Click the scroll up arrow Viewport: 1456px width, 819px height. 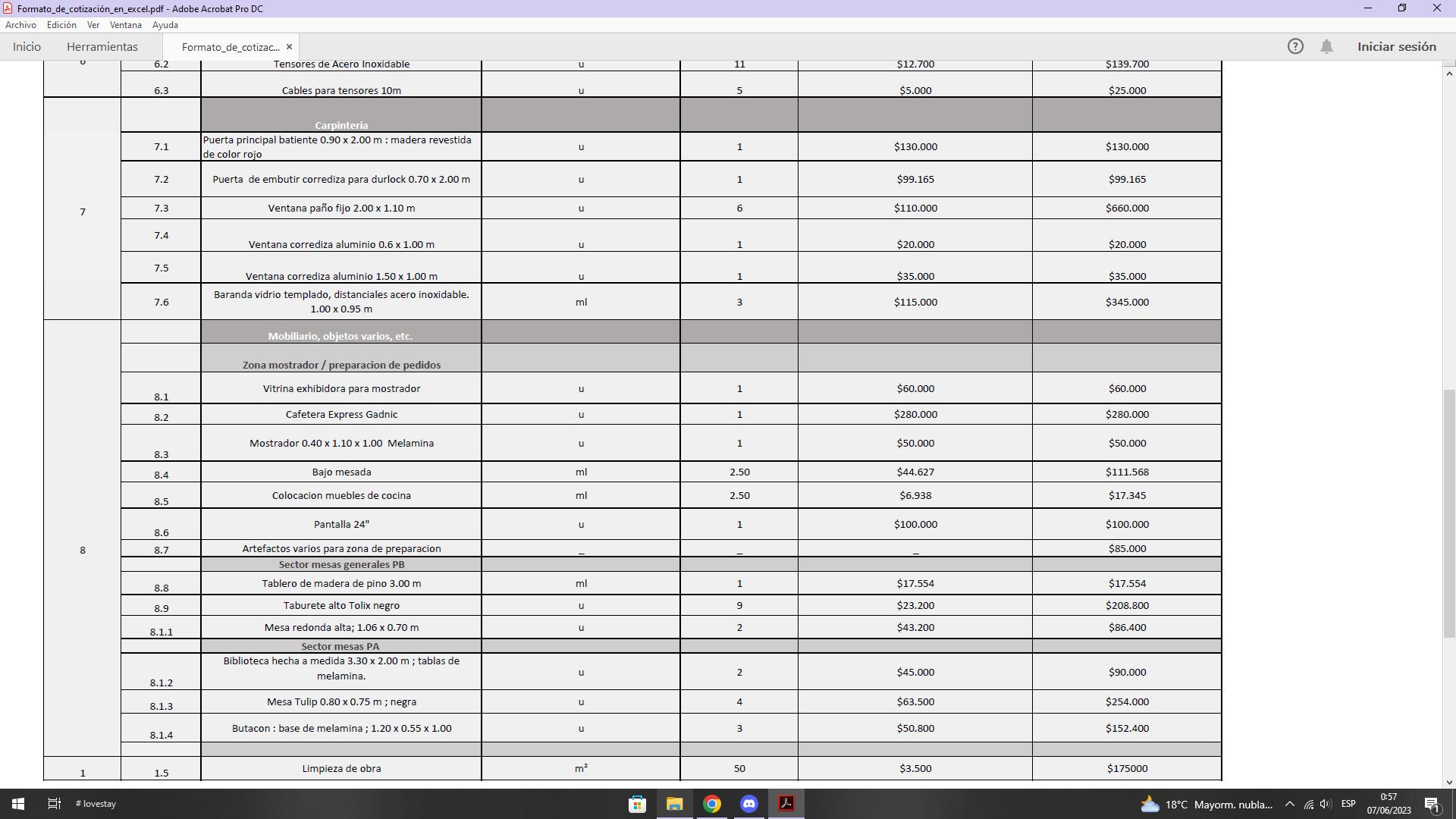pos(1449,74)
